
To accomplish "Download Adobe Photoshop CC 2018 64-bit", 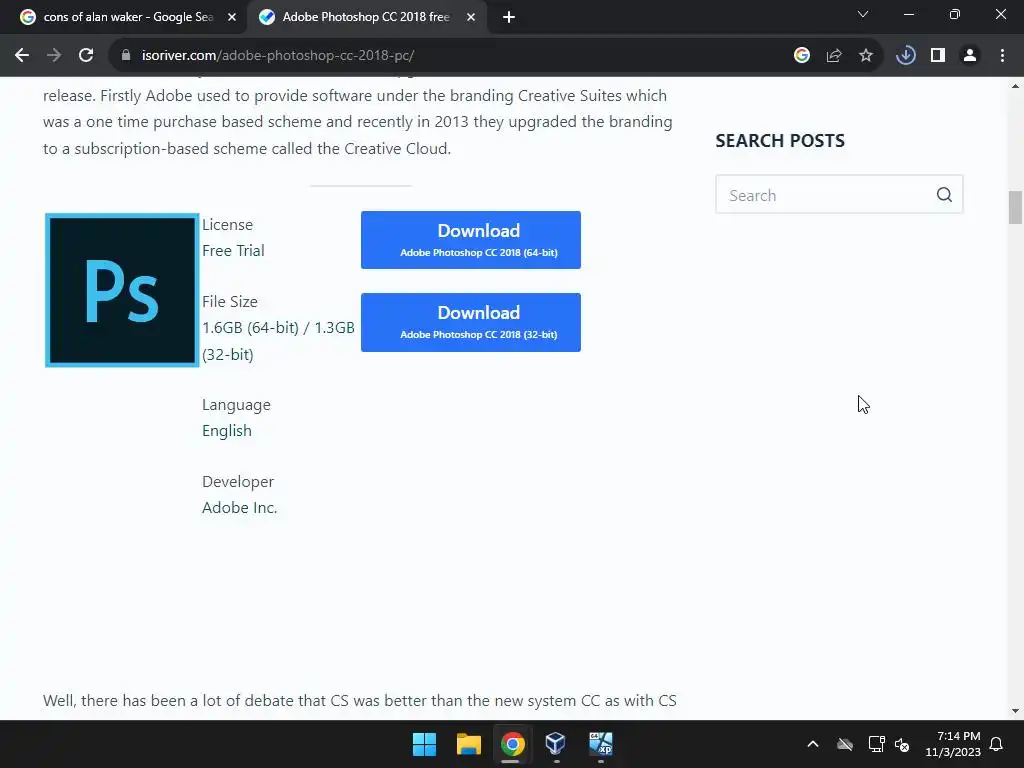I will (x=471, y=240).
